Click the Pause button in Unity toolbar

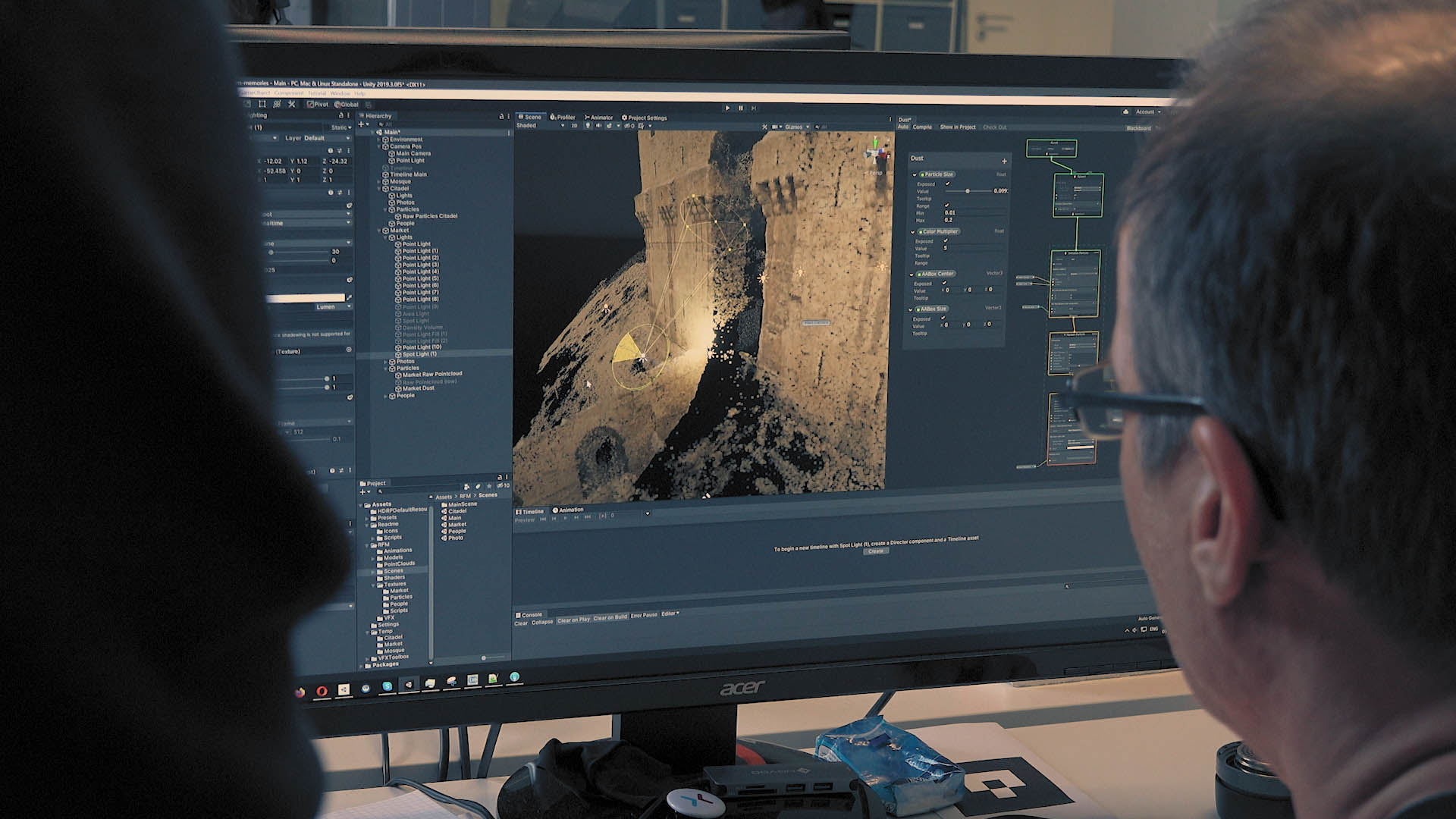coord(741,108)
